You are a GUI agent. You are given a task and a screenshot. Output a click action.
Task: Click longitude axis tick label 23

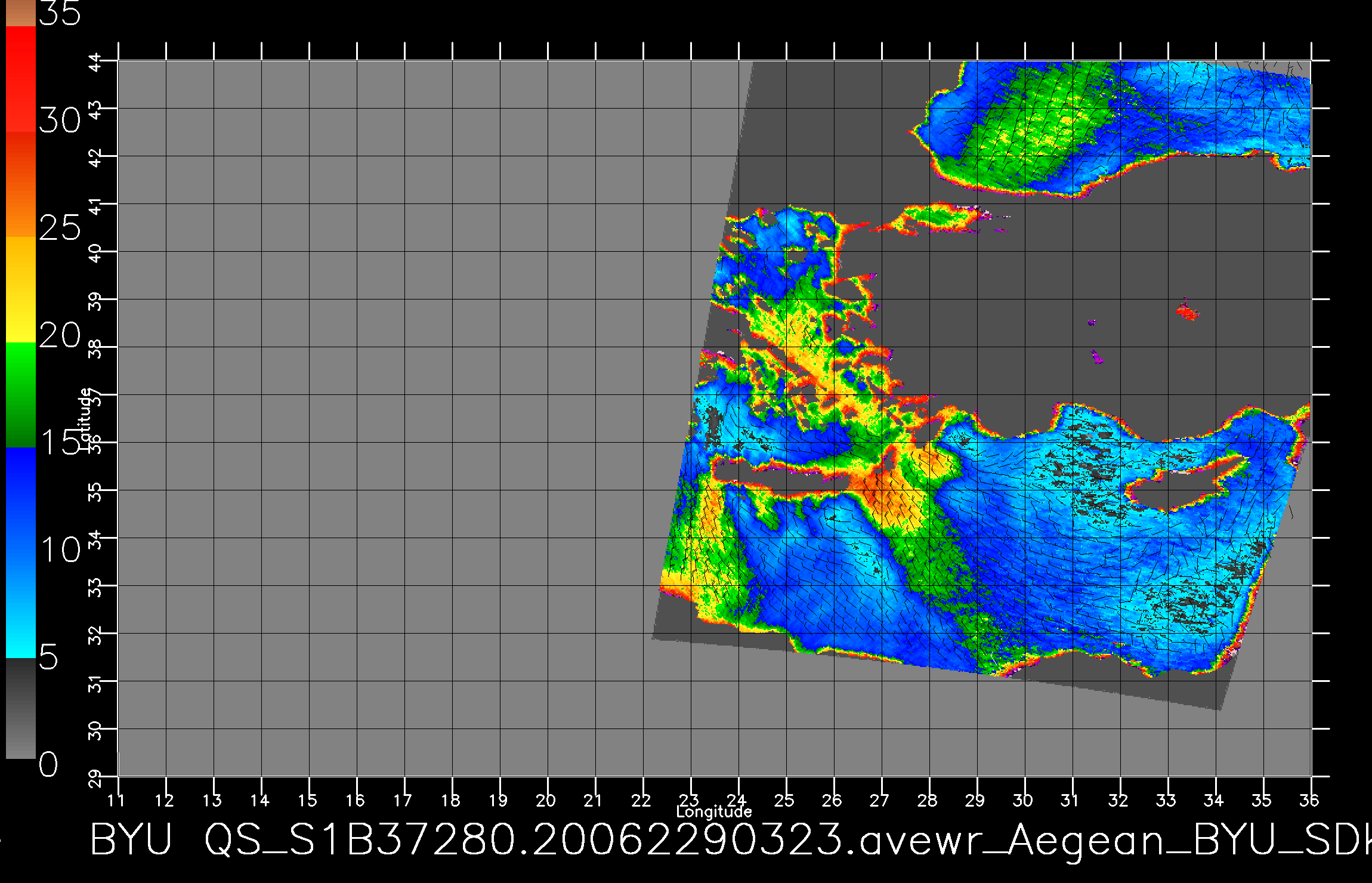coord(689,800)
